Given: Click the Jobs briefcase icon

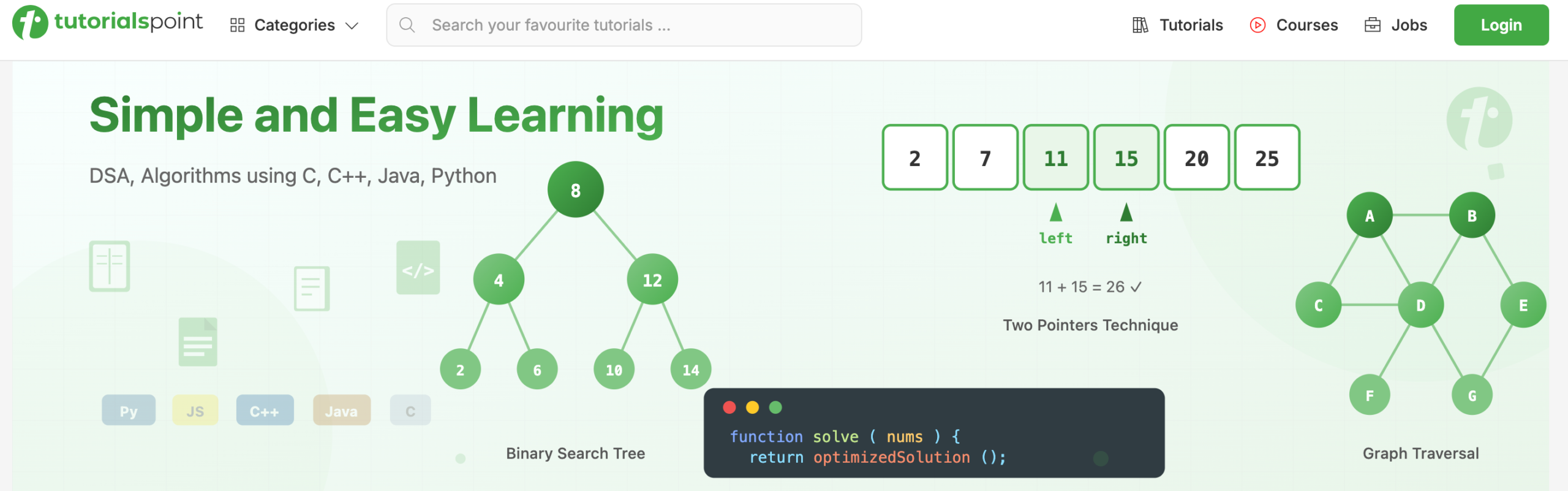Looking at the screenshot, I should (x=1373, y=25).
